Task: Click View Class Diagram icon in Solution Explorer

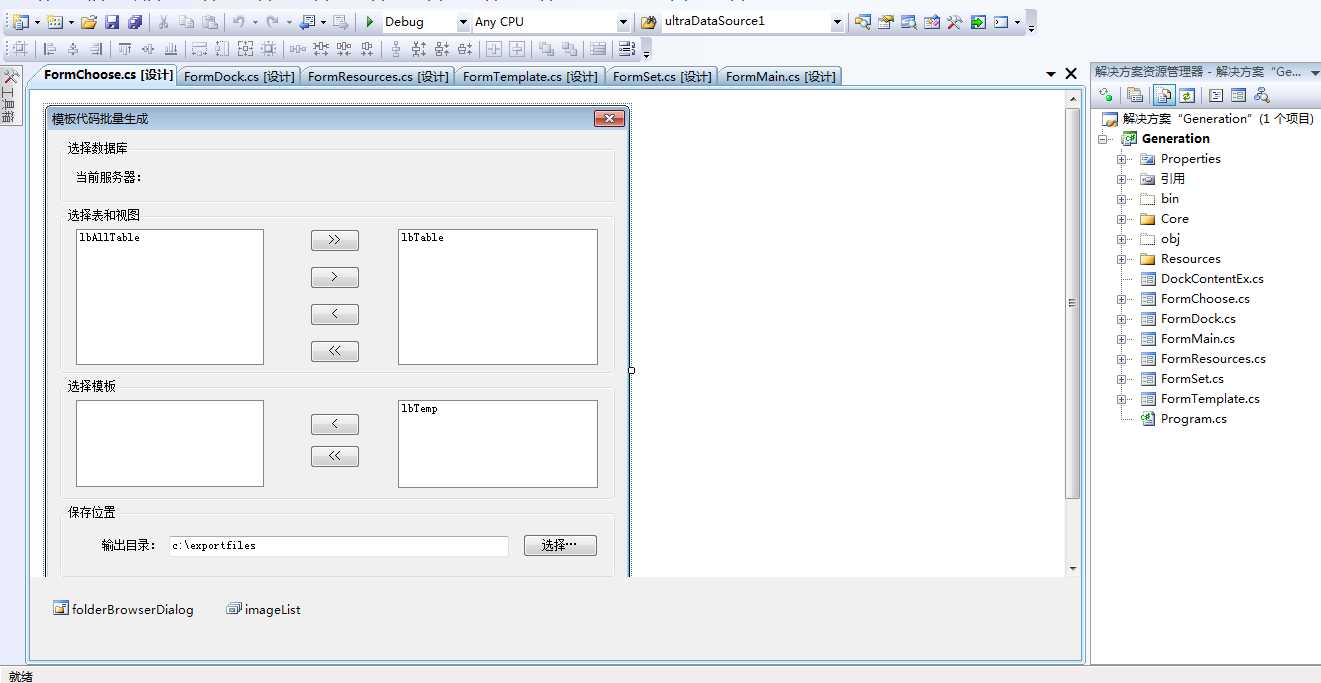Action: click(x=1262, y=95)
